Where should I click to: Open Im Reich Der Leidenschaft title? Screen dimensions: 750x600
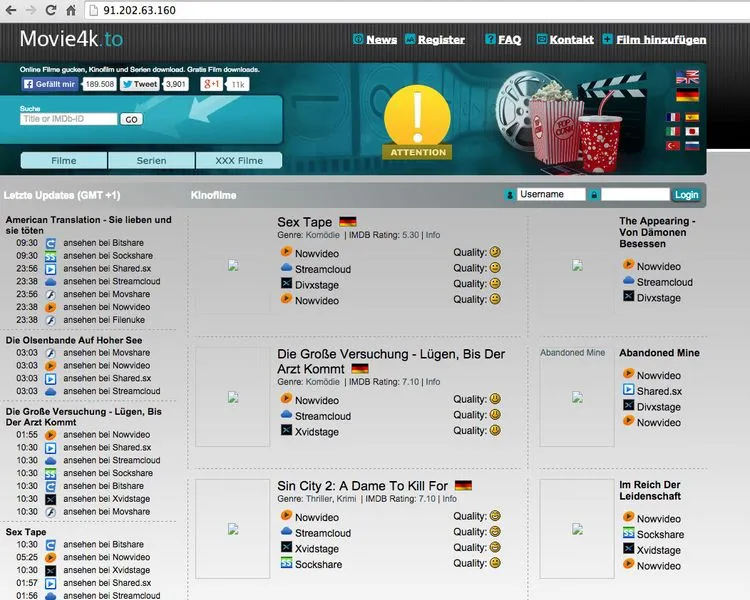coord(650,490)
